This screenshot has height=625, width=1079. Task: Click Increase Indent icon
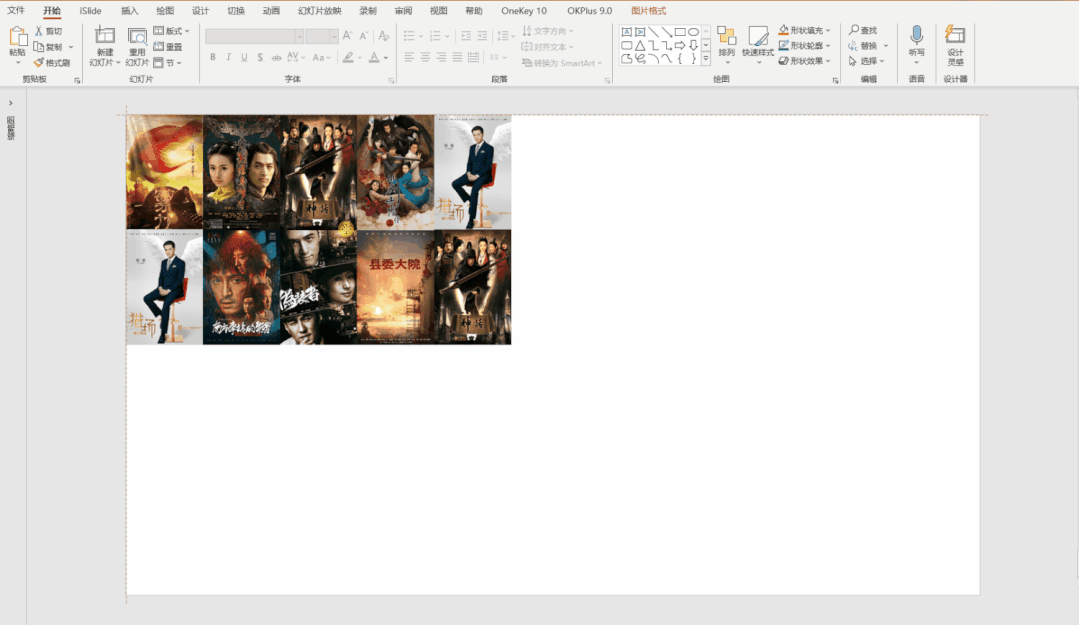click(482, 36)
